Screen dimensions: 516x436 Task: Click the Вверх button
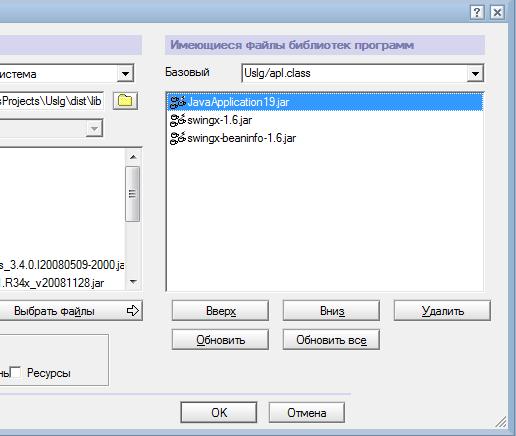tap(220, 311)
